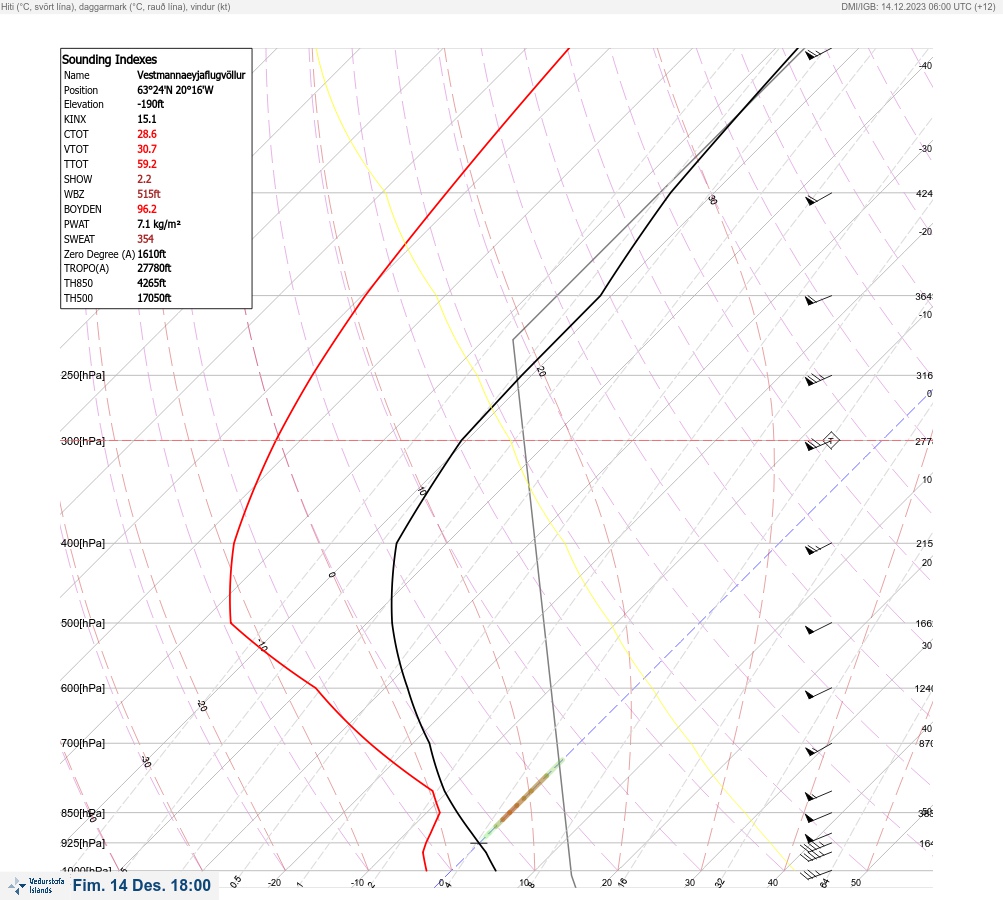Click the 600[hPa] pressure label
This screenshot has width=1003, height=900.
(x=83, y=688)
